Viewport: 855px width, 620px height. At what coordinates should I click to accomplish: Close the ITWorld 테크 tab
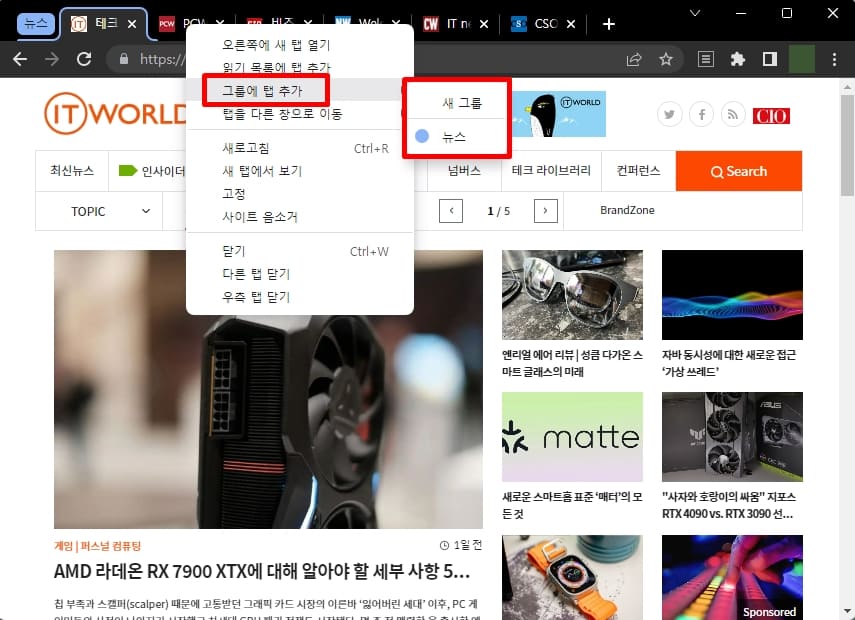point(132,24)
